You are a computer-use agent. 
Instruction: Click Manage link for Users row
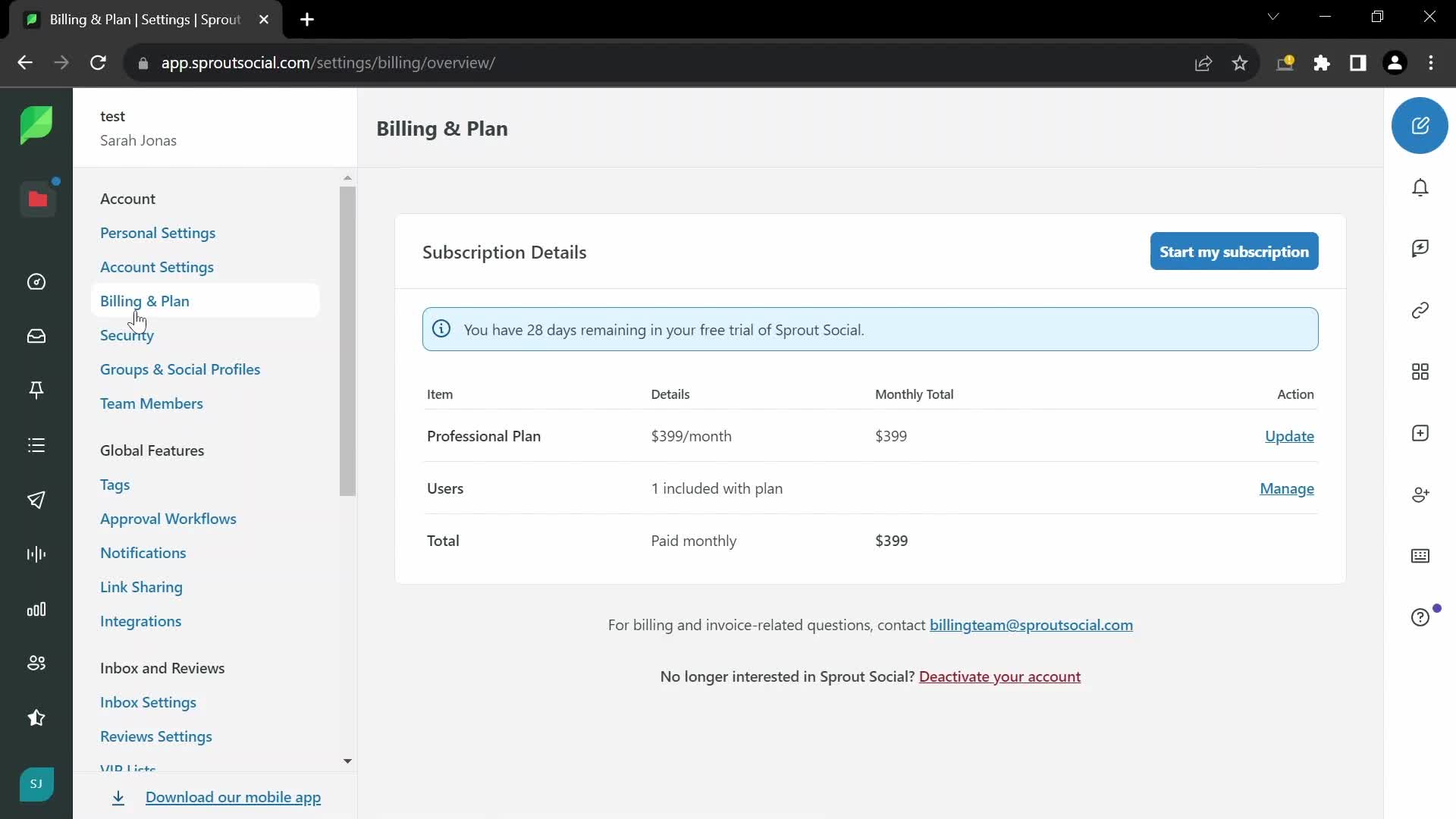pos(1287,488)
